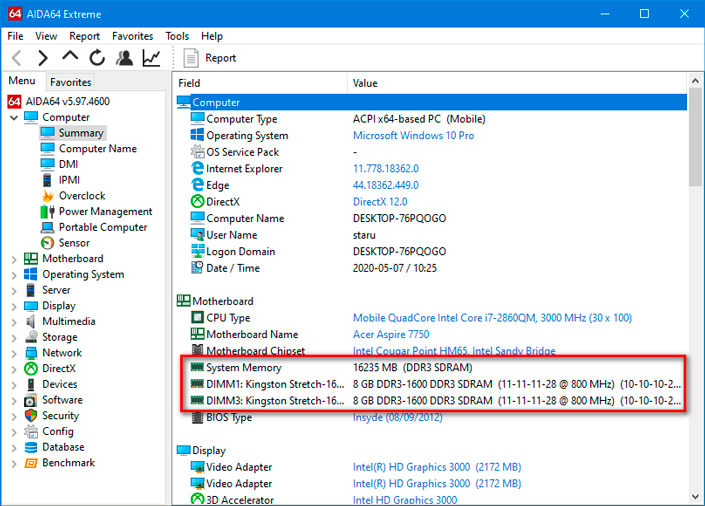705x506 pixels.
Task: Click the IPMI server icon in the tree
Action: [x=47, y=180]
